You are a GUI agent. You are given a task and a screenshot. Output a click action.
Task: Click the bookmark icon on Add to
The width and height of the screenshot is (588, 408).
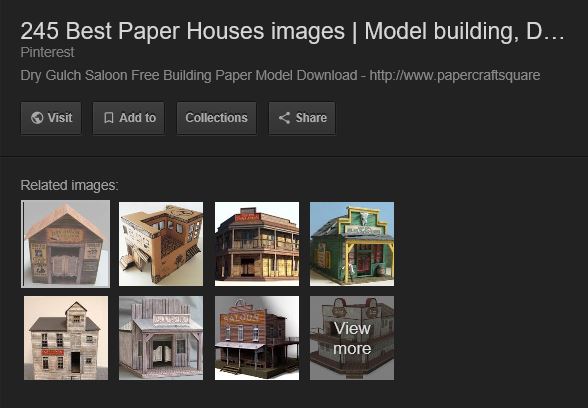[x=109, y=118]
